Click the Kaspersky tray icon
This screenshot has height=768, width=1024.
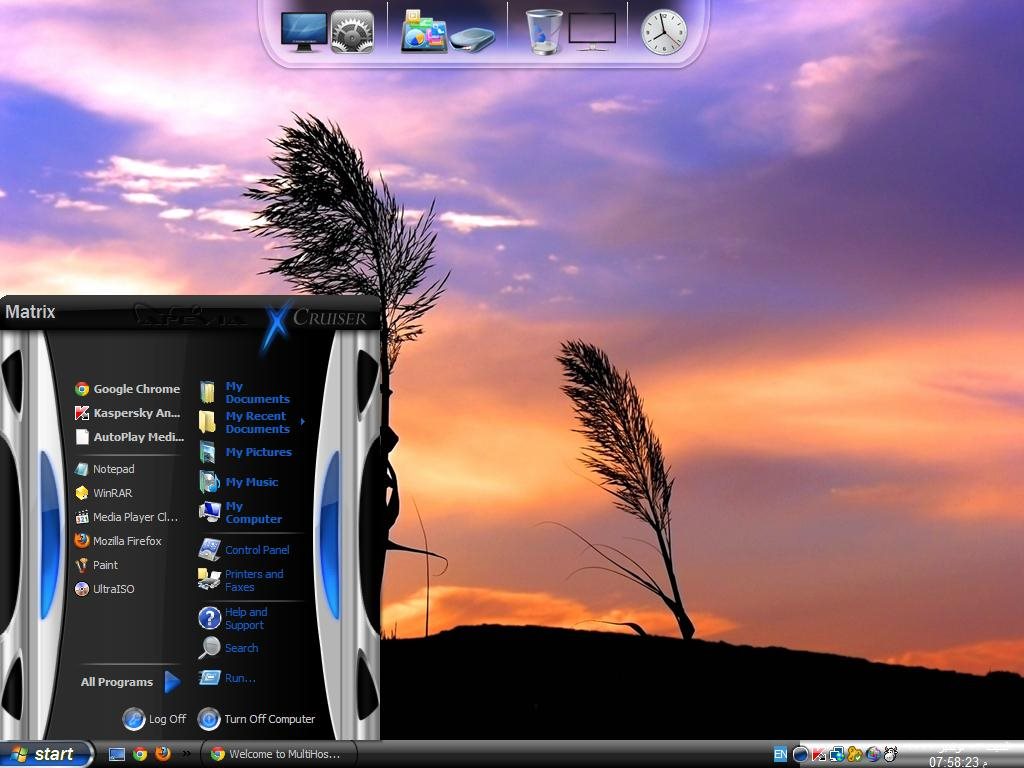(819, 754)
